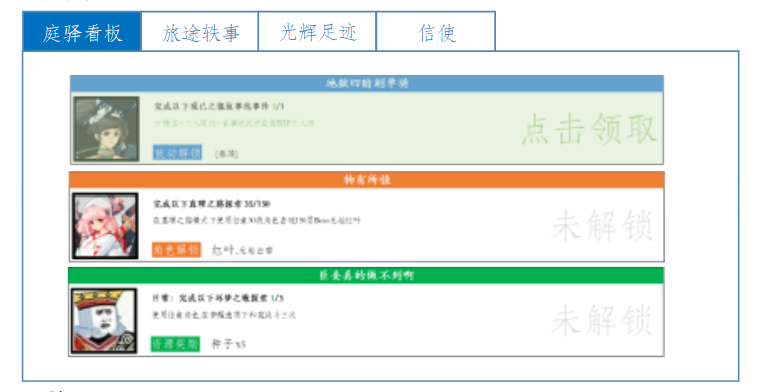Click the pink-haired girl character avatar
The image size is (757, 392).
pos(105,226)
